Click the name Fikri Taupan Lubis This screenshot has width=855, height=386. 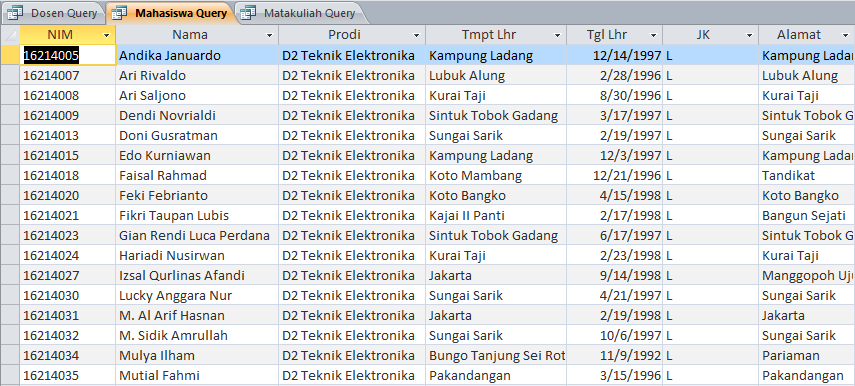(174, 215)
